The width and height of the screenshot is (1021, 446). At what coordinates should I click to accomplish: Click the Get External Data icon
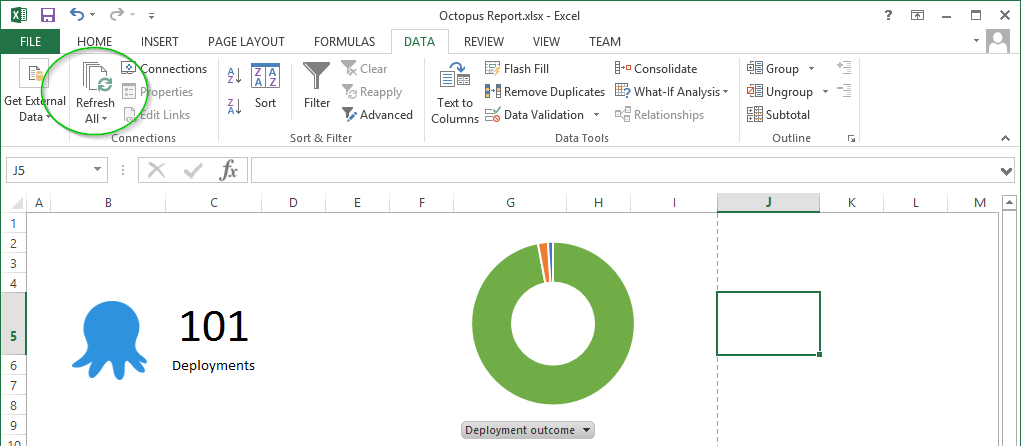[x=35, y=76]
